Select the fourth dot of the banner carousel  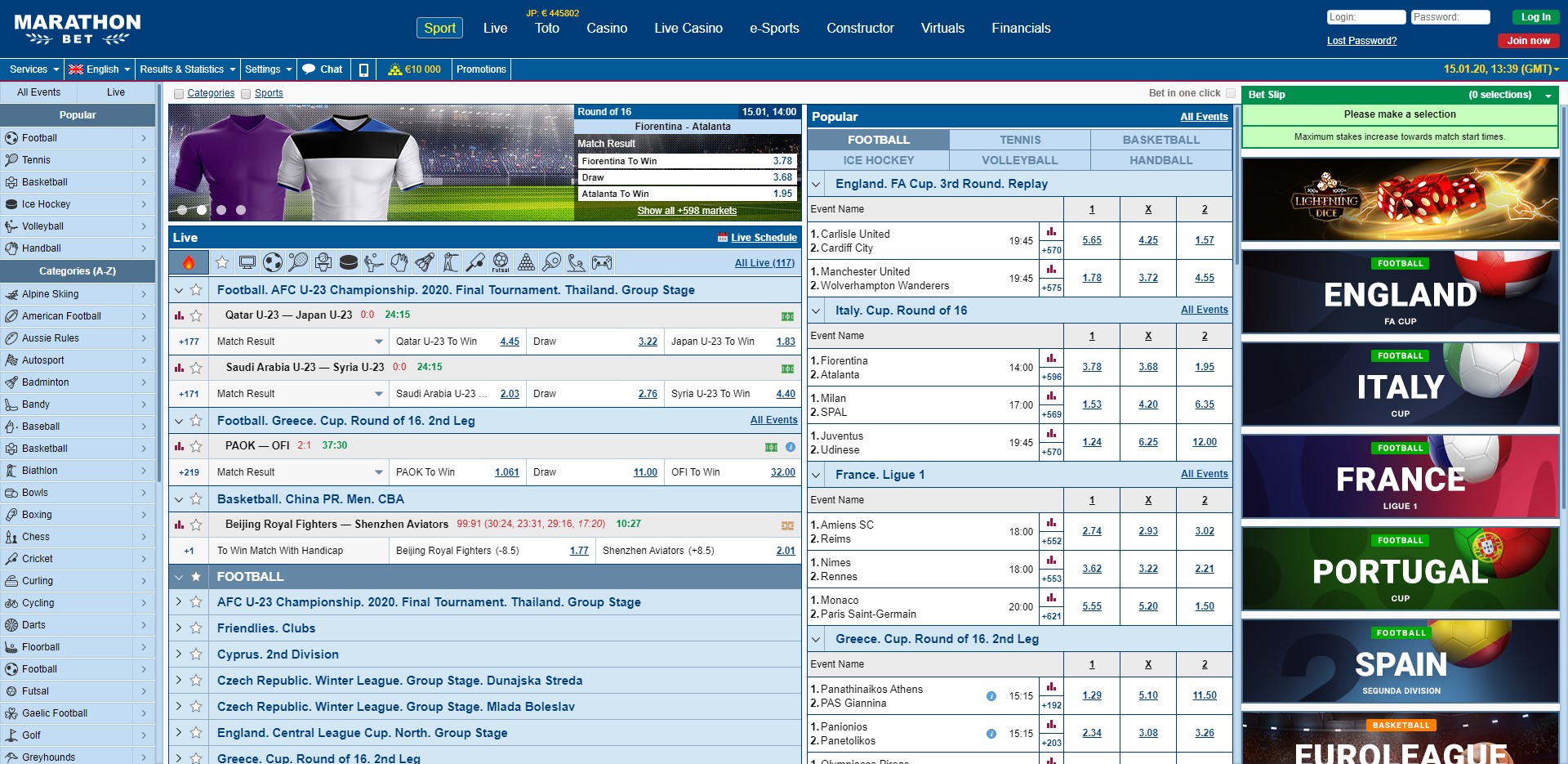[x=241, y=210]
